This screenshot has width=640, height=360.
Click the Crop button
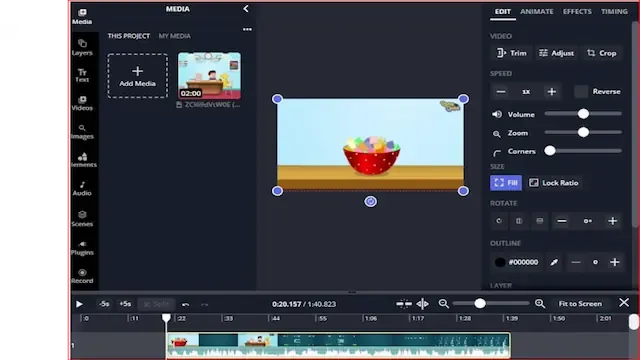[x=602, y=53]
